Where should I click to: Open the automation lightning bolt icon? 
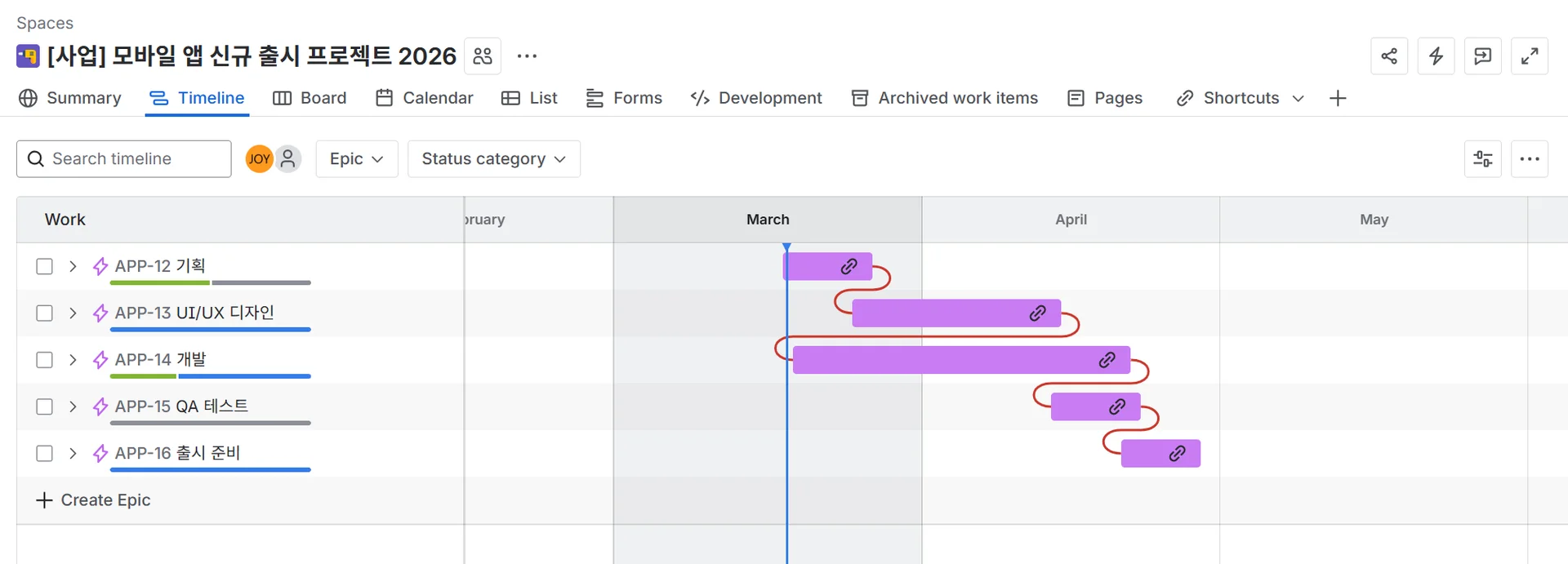pyautogui.click(x=1436, y=56)
